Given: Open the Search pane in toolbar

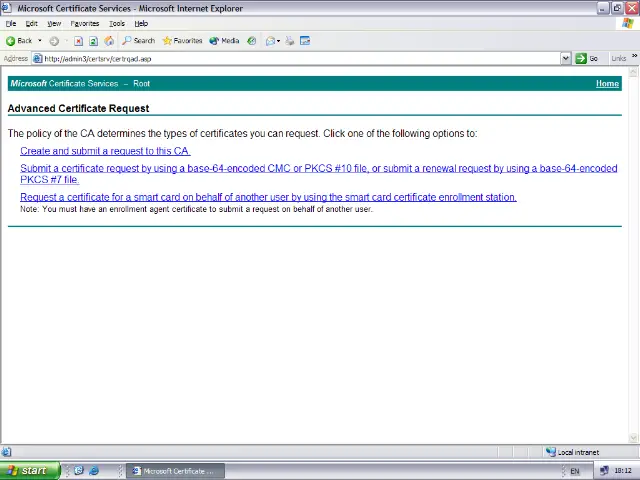Looking at the screenshot, I should pos(139,41).
